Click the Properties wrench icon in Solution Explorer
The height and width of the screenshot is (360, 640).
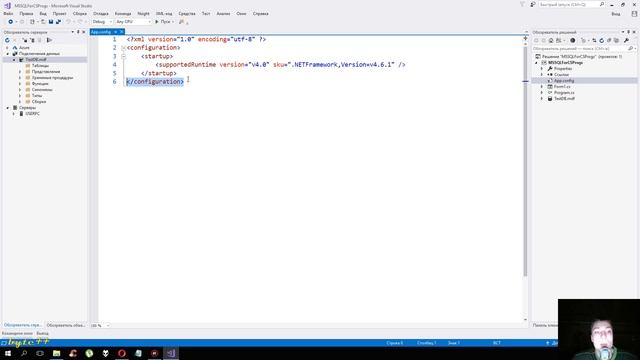click(x=626, y=40)
